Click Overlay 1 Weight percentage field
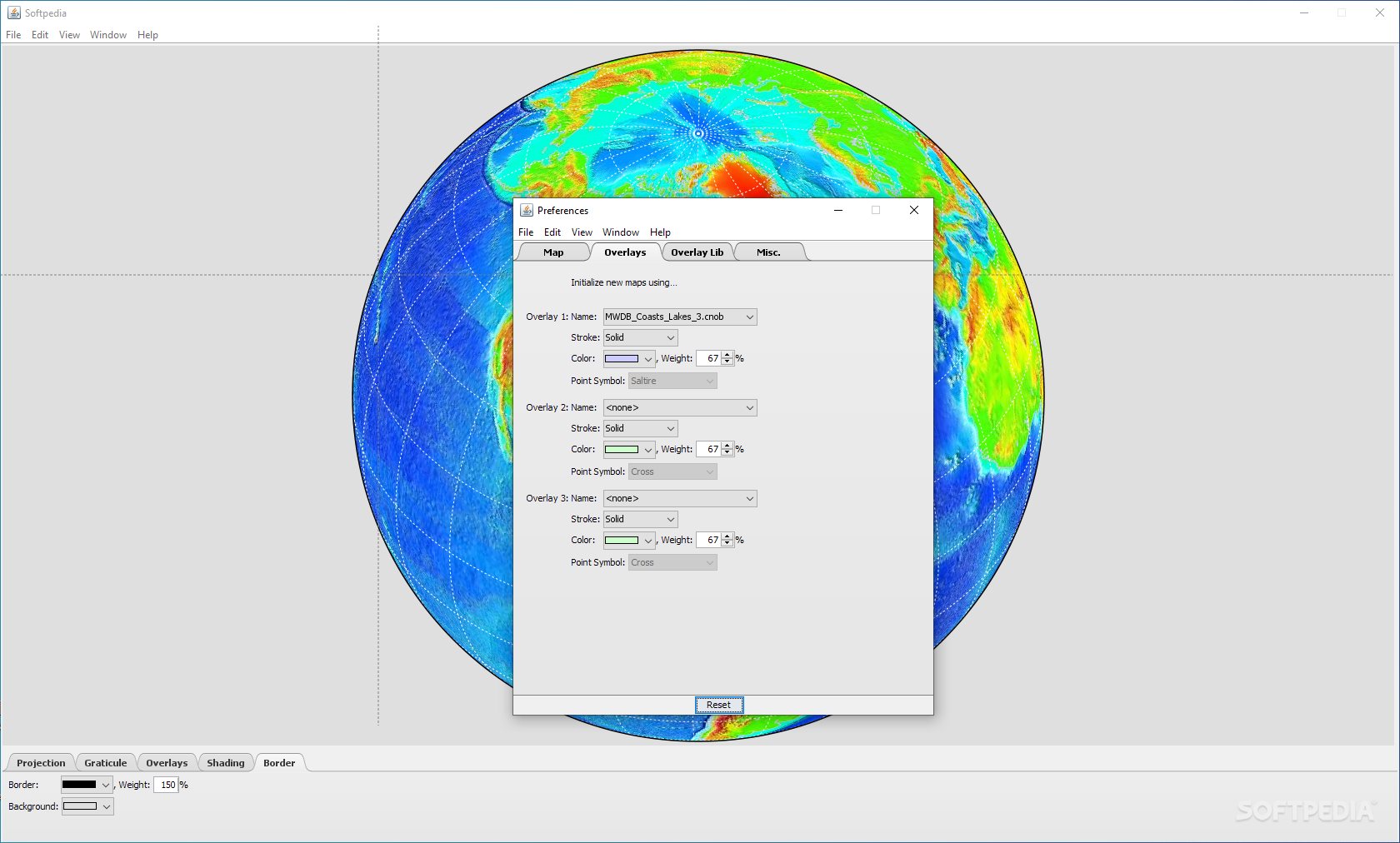The width and height of the screenshot is (1400, 843). (709, 358)
